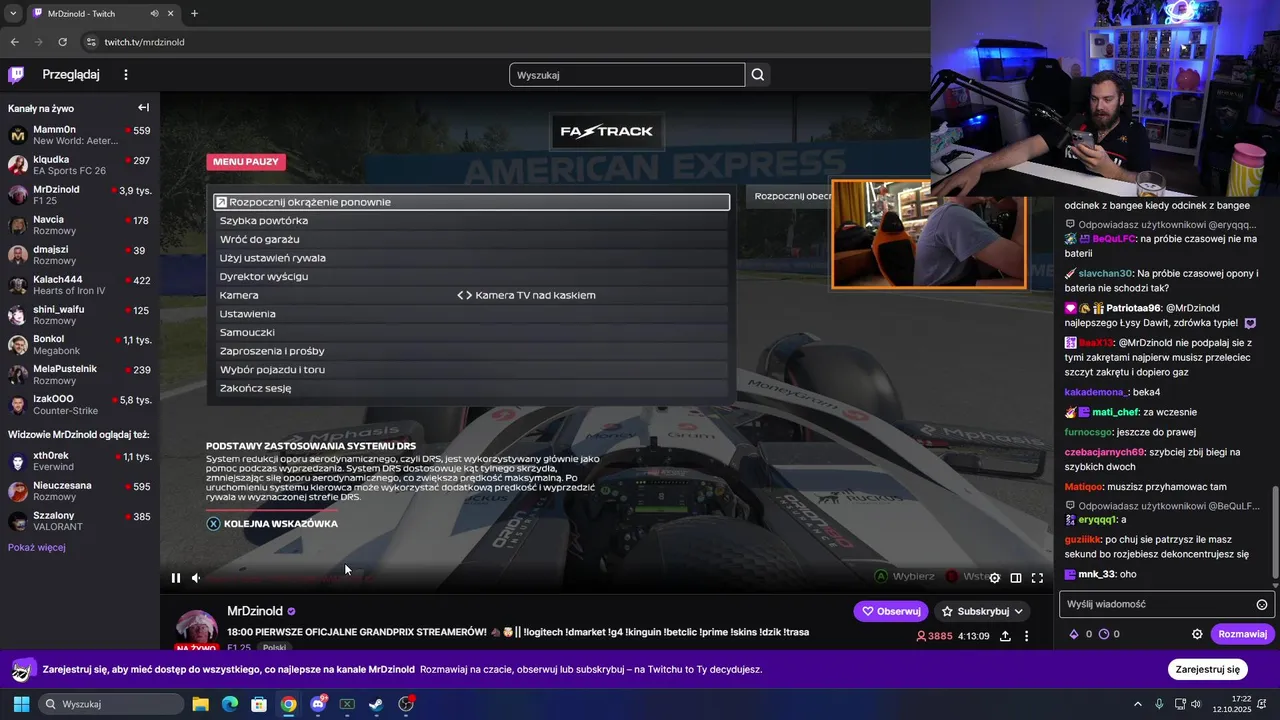Open IzakOOO Counter-Strike channel
Screen dimensions: 1280x720
click(80, 405)
